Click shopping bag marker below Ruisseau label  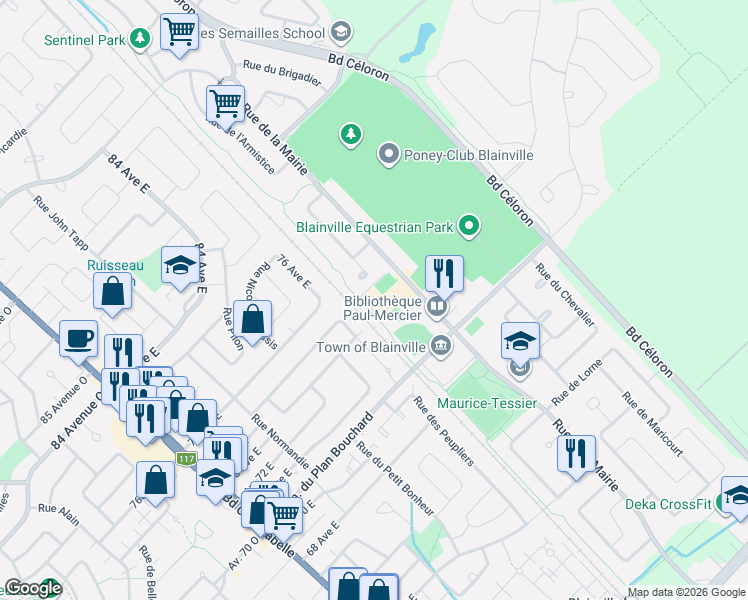[x=113, y=292]
